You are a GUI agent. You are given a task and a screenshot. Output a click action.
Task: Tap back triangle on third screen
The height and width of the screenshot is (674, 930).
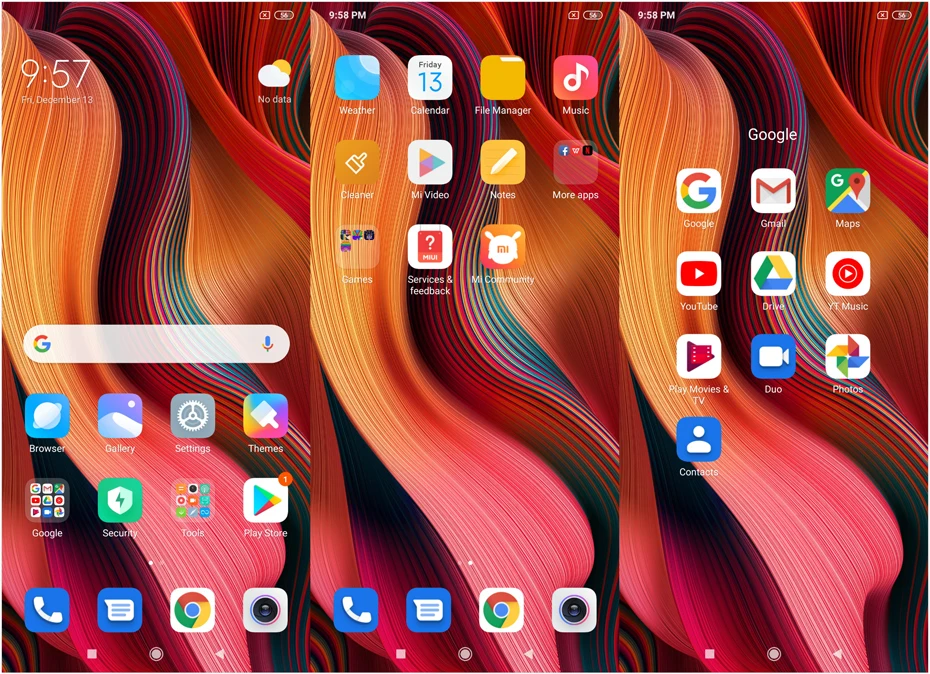838,654
